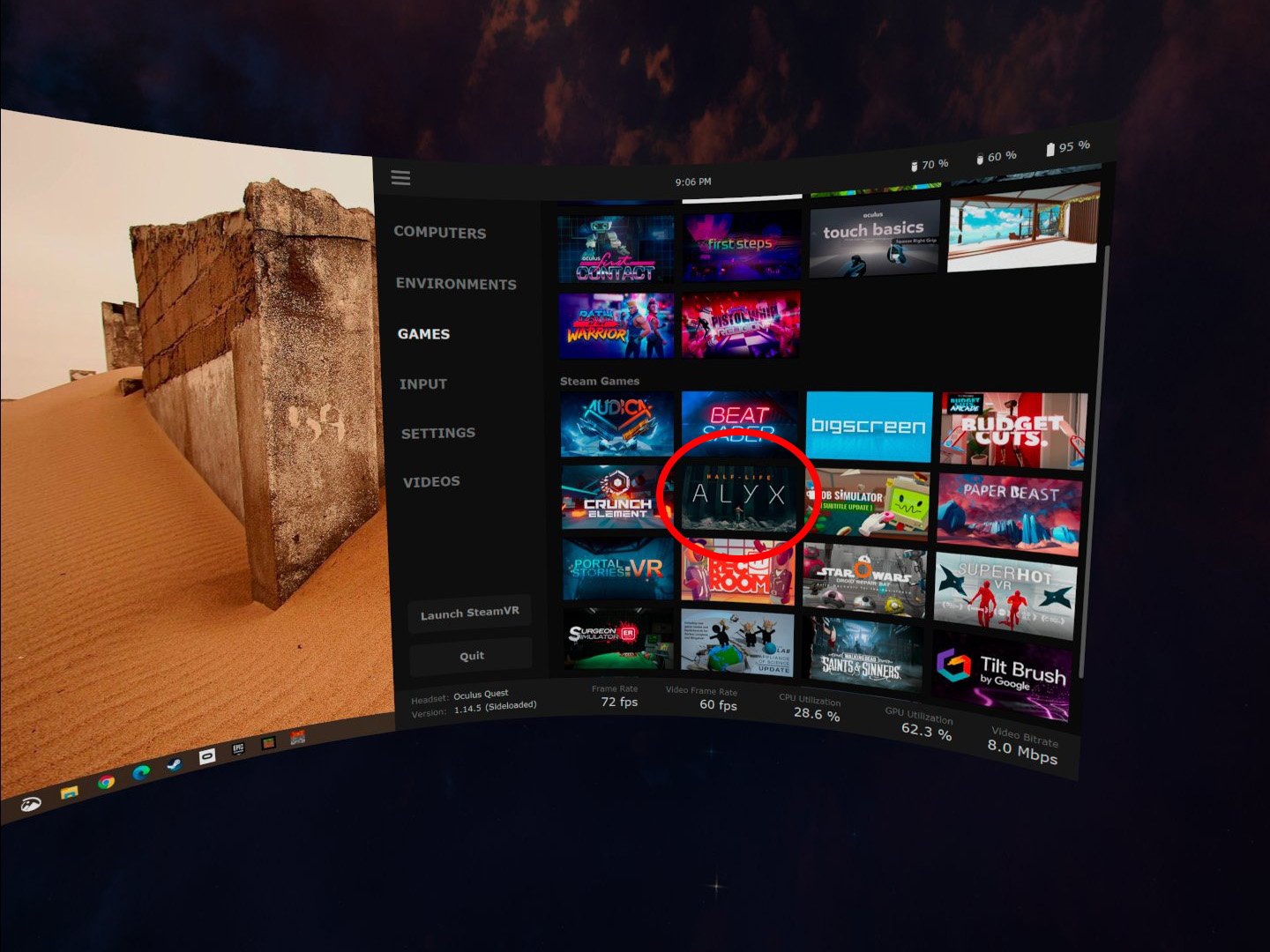
Task: Click the 62.3 % GPU Utilization value
Action: [x=926, y=730]
